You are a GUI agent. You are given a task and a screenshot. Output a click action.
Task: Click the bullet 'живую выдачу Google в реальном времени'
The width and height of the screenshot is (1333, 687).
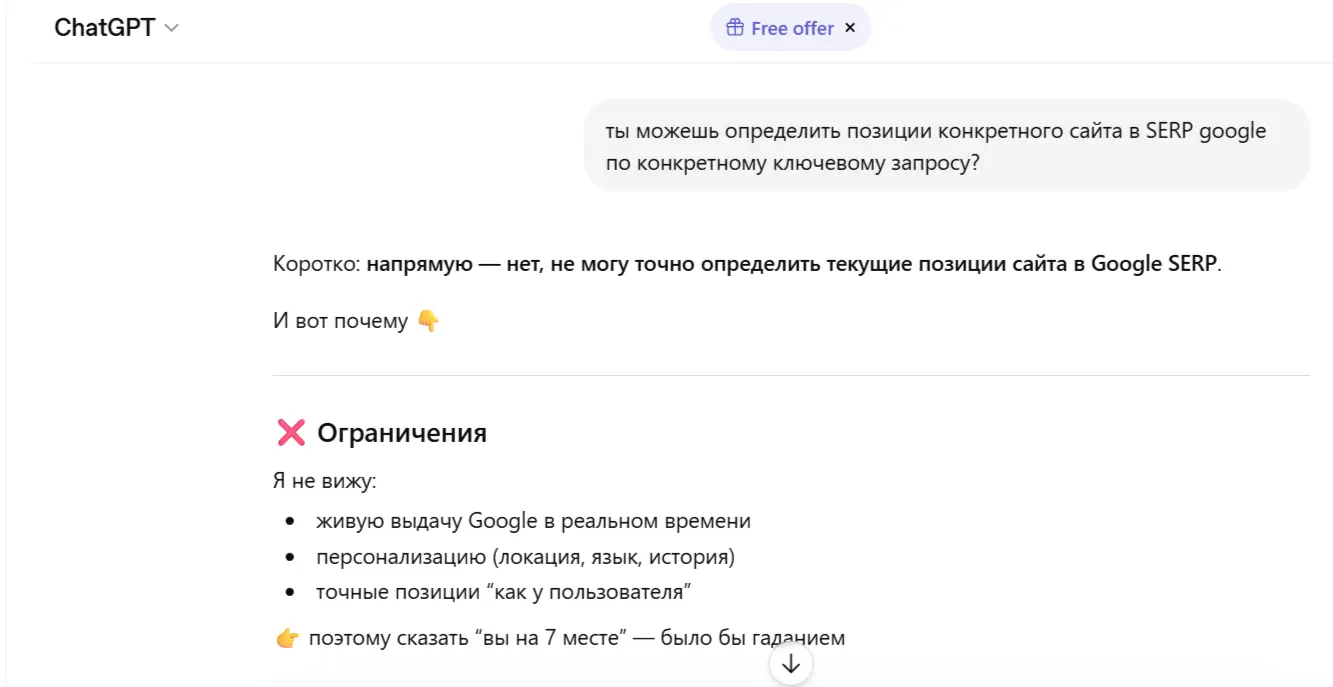click(533, 521)
